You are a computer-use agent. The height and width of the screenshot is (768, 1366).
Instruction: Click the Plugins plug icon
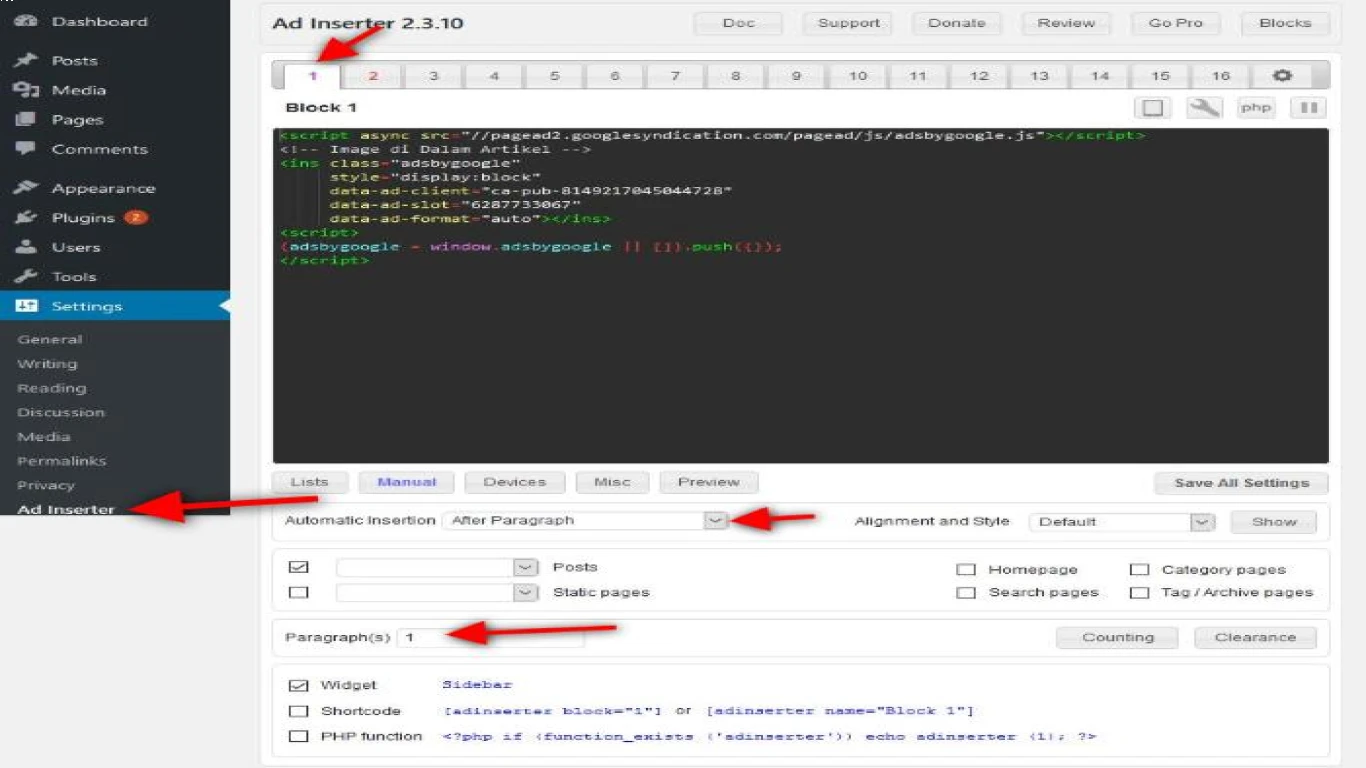[26, 217]
